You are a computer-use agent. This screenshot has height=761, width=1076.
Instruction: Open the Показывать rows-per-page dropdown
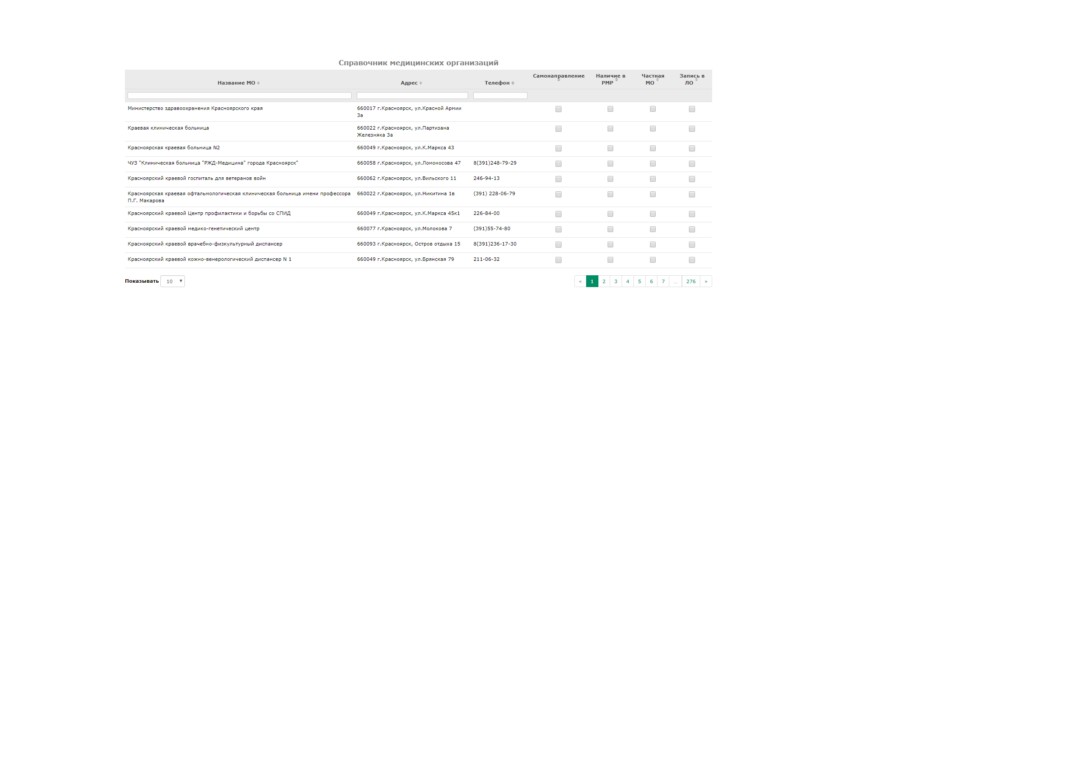pyautogui.click(x=172, y=281)
